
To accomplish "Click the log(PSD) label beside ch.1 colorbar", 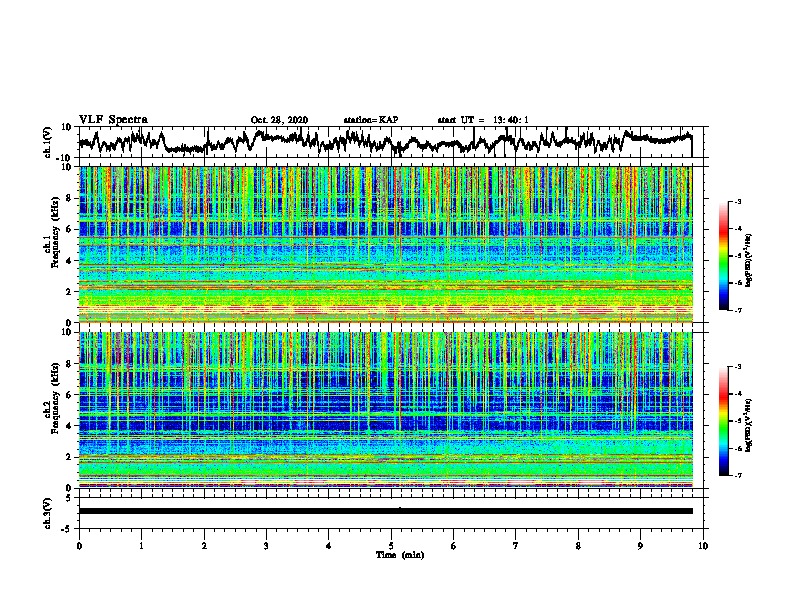I will 749,261.
